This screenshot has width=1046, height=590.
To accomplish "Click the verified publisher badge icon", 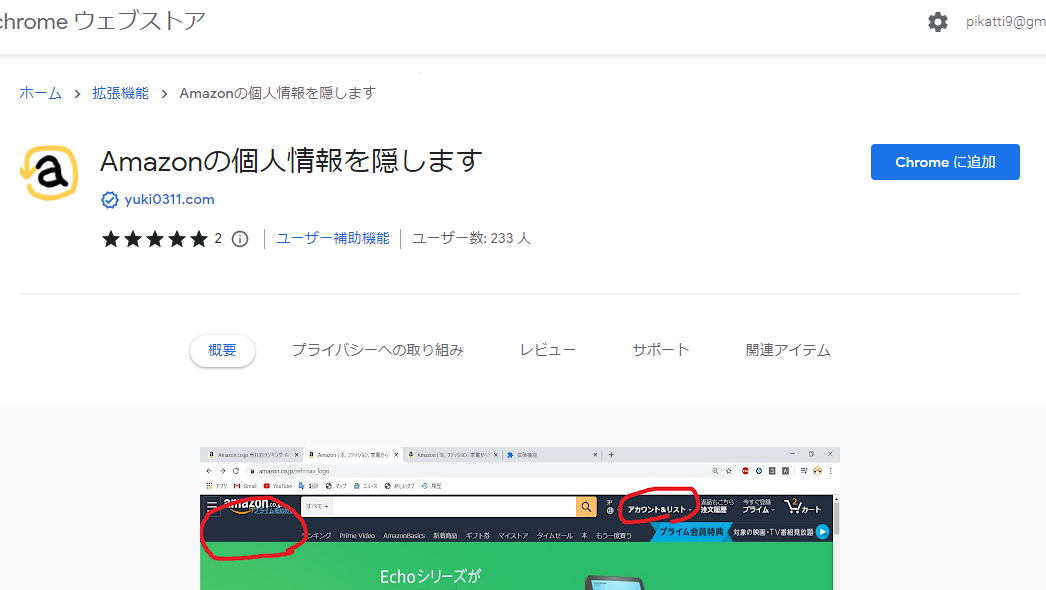I will click(109, 200).
